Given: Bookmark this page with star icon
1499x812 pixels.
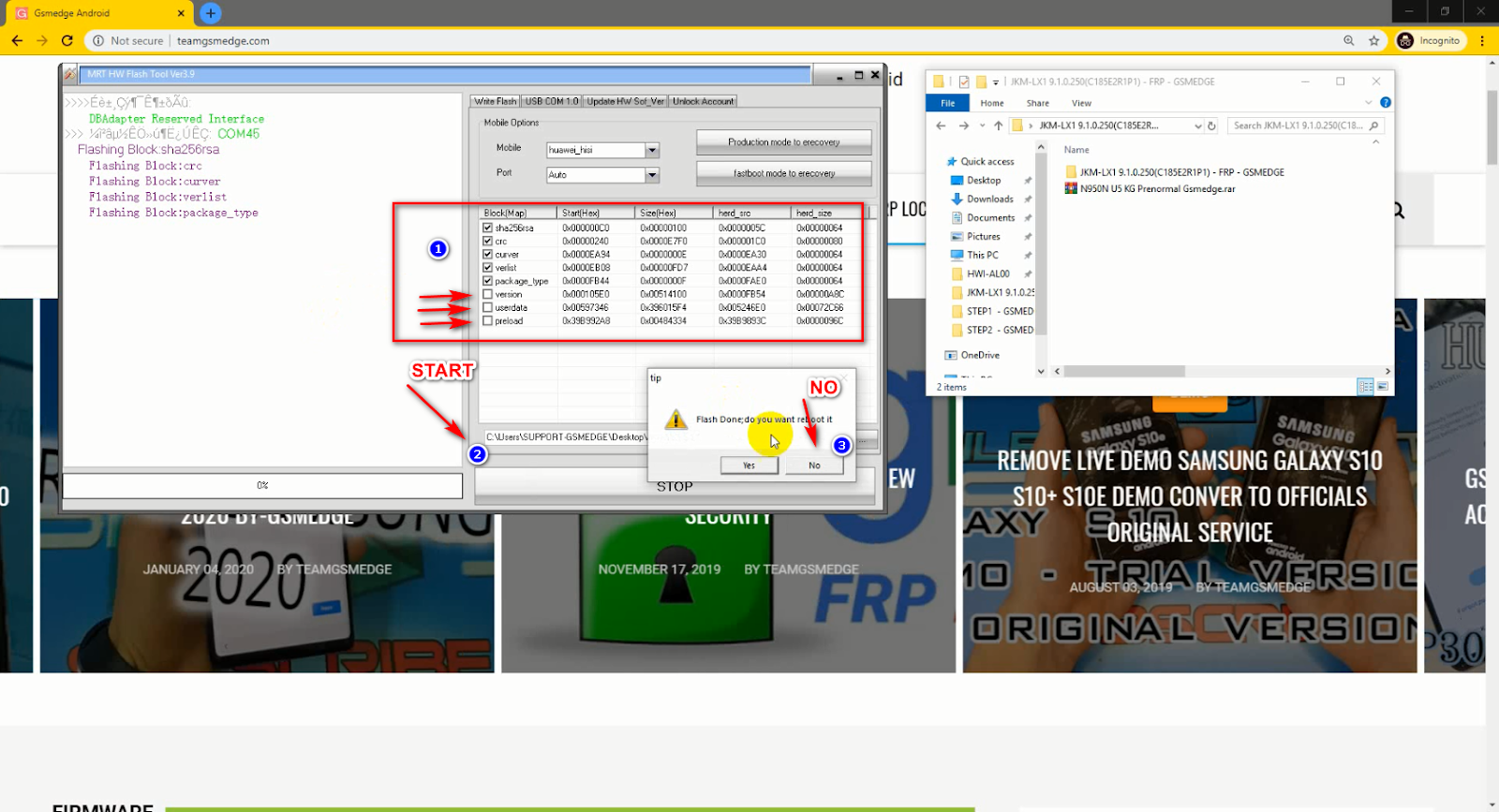Looking at the screenshot, I should [1374, 40].
